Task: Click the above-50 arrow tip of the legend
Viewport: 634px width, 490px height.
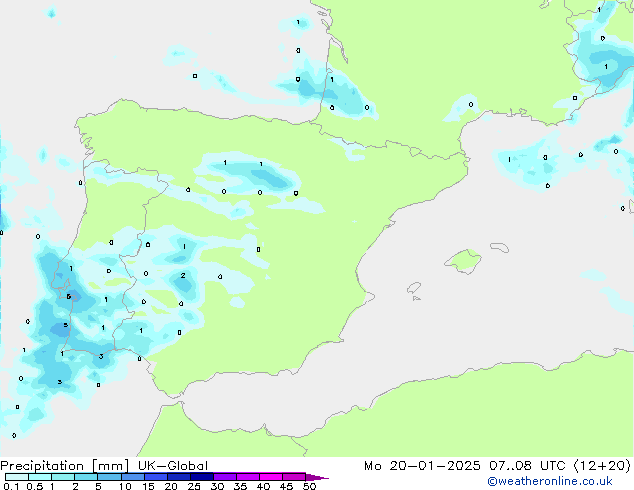Action: [x=317, y=477]
